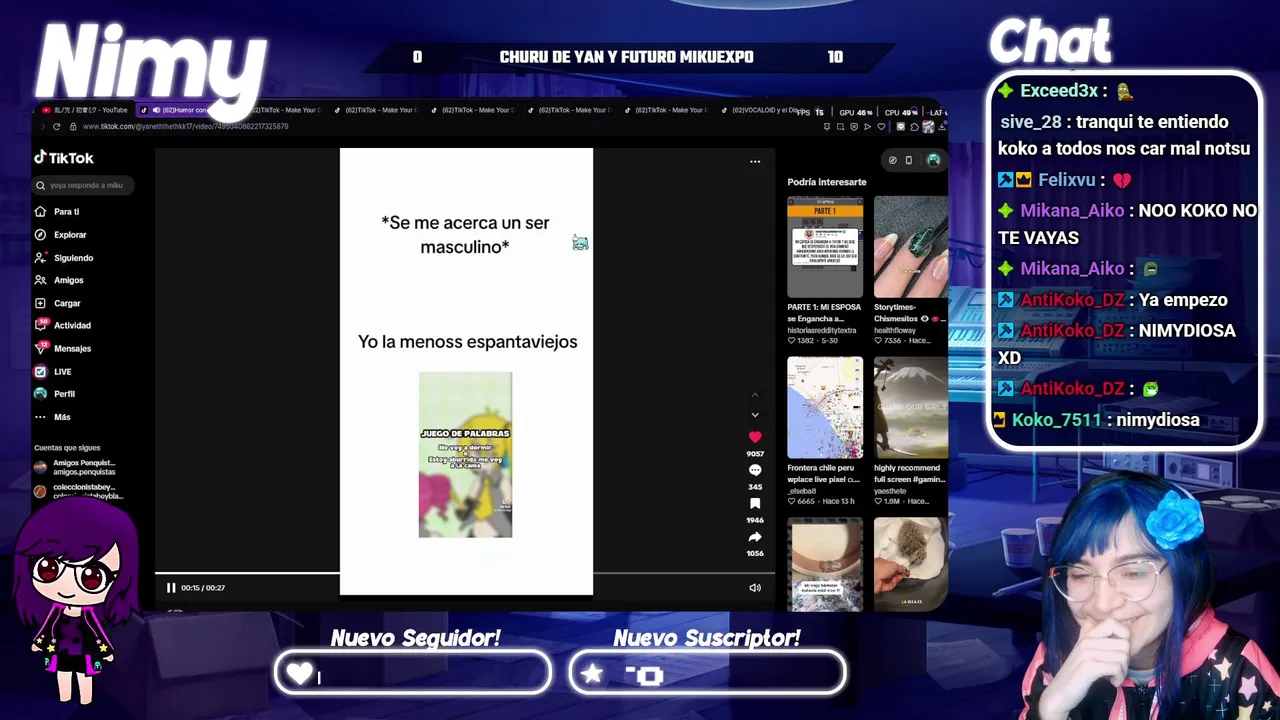1280x720 pixels.
Task: Open Cargar upload page
Action: click(x=58, y=303)
